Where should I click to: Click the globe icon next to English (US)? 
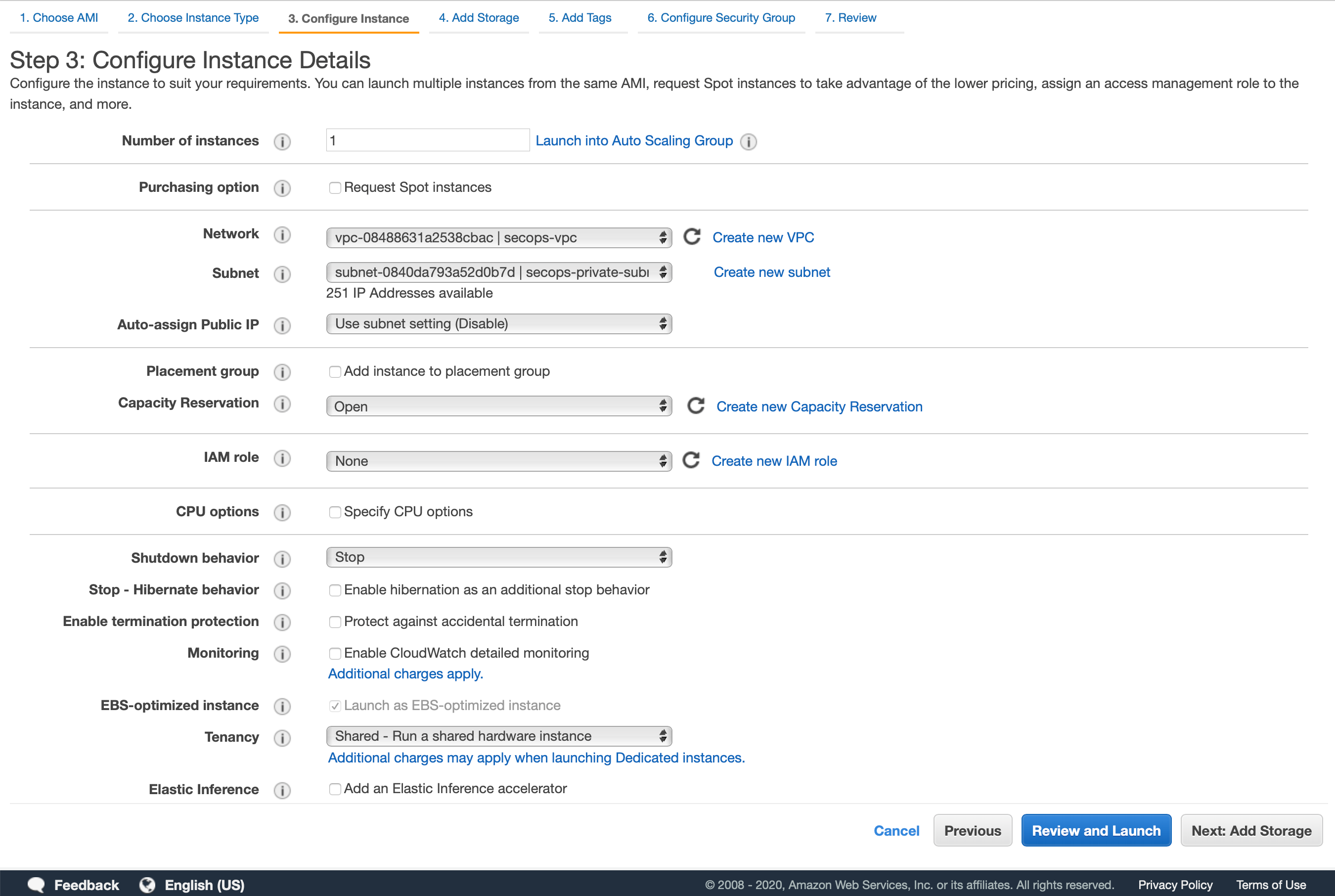(x=147, y=884)
